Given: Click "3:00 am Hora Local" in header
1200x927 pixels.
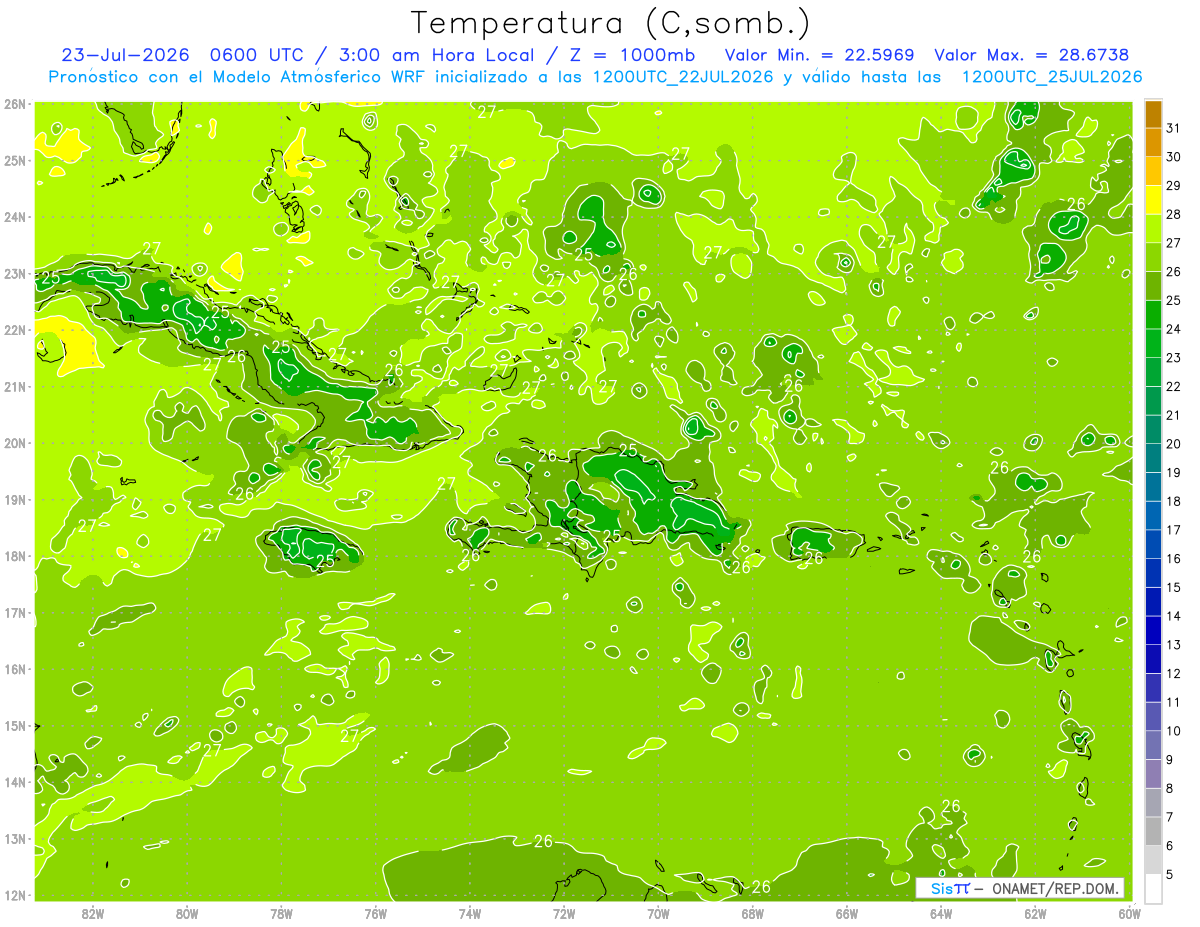Looking at the screenshot, I should pos(439,55).
